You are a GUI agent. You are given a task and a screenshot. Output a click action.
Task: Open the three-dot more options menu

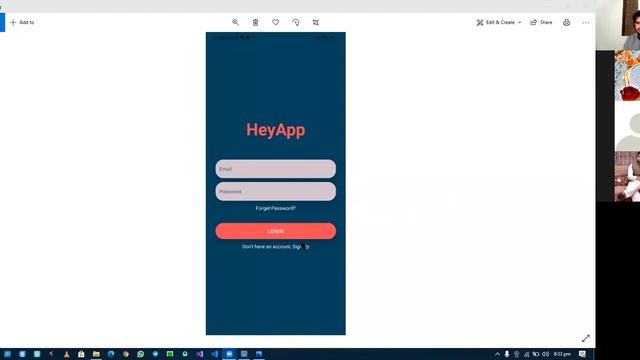(x=586, y=22)
